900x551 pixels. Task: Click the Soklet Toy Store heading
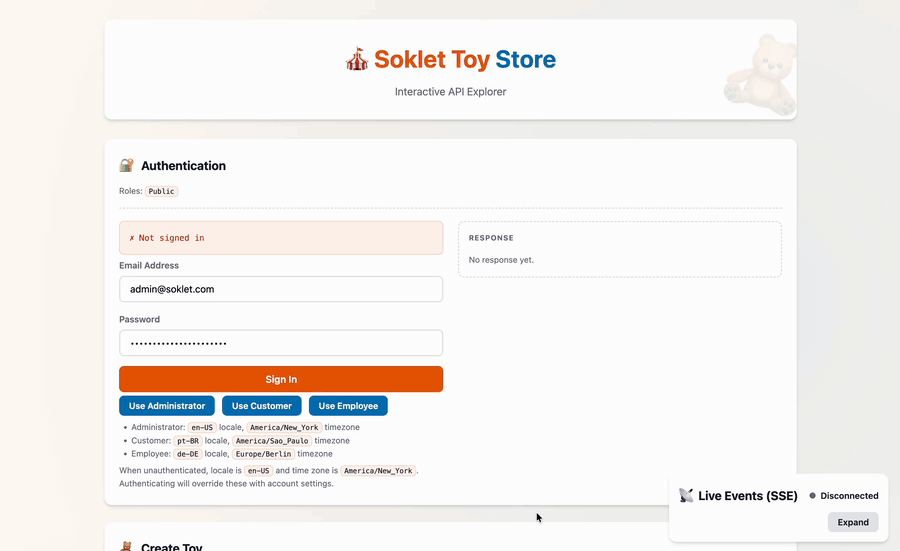pyautogui.click(x=464, y=60)
